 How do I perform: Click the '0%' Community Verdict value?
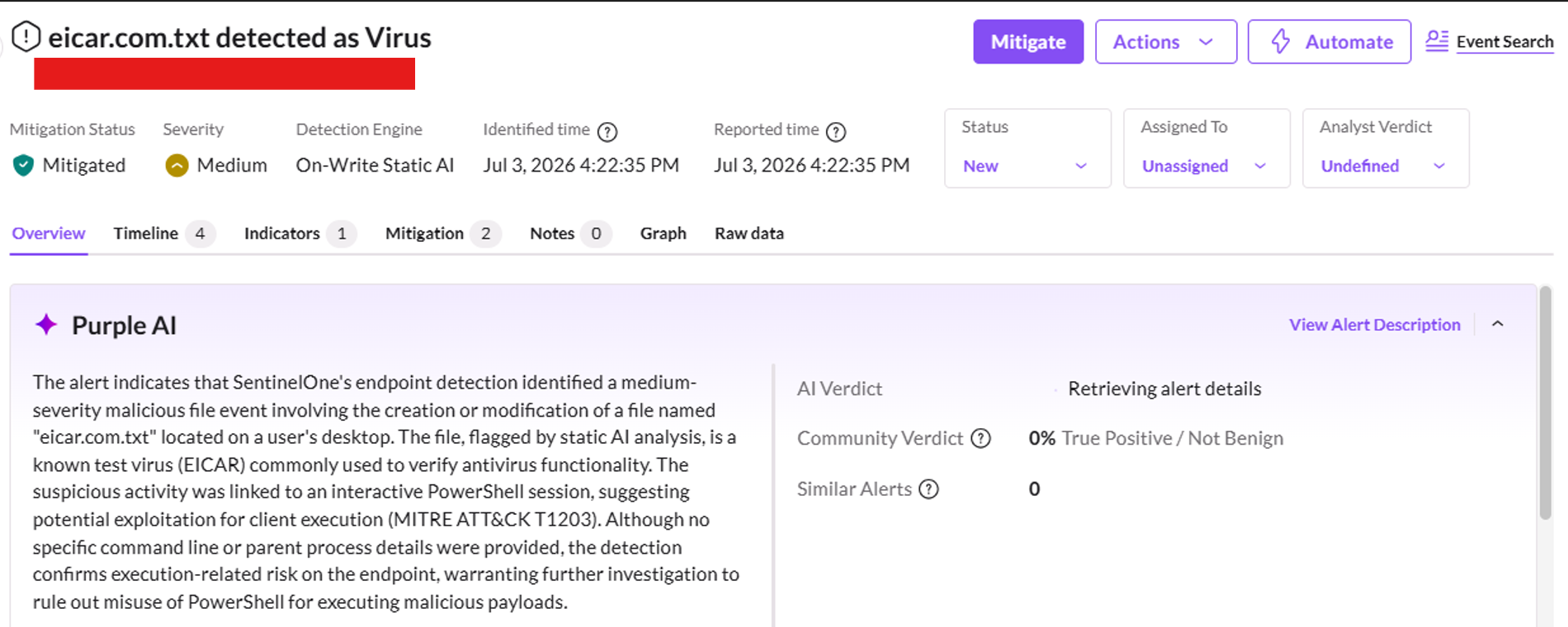(1041, 438)
